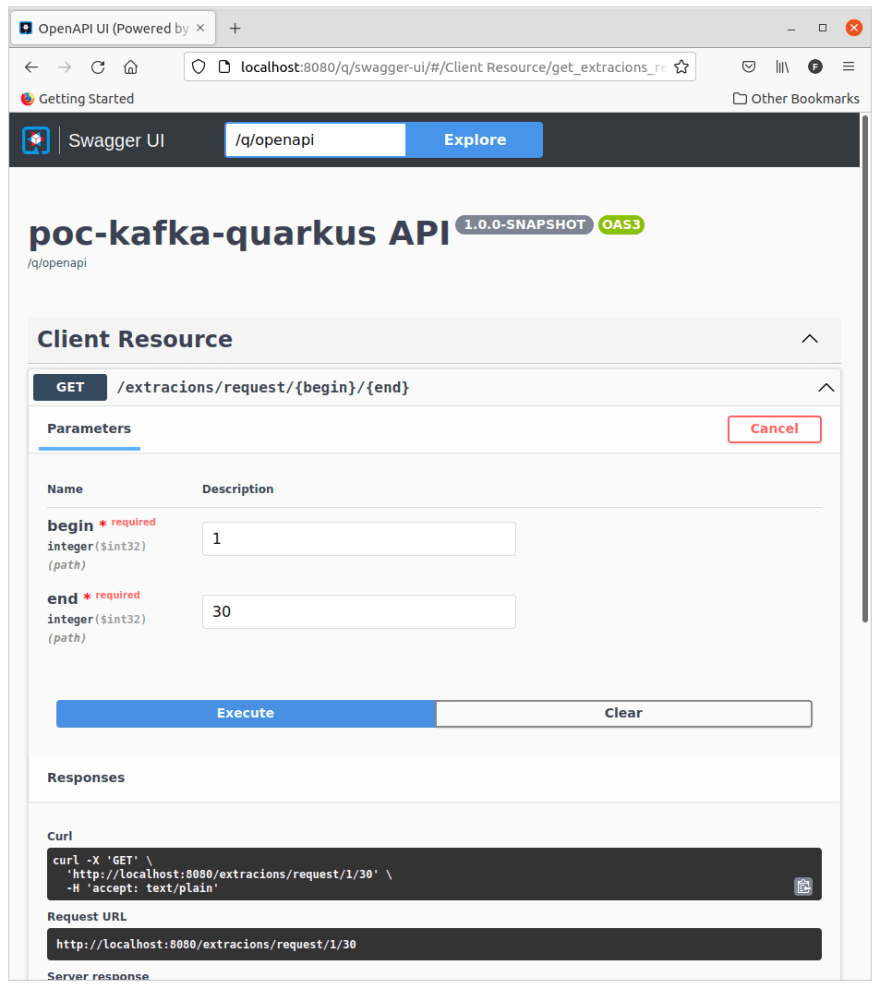The height and width of the screenshot is (989, 880).
Task: Focus the /q/openapi spec URL field
Action: 315,140
